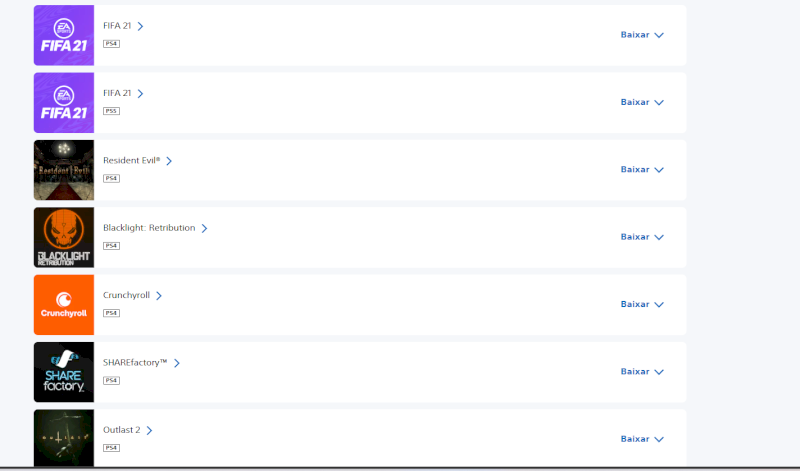Open the FIFA 21 PS4 cover thumbnail
Image resolution: width=800 pixels, height=471 pixels.
pos(64,35)
